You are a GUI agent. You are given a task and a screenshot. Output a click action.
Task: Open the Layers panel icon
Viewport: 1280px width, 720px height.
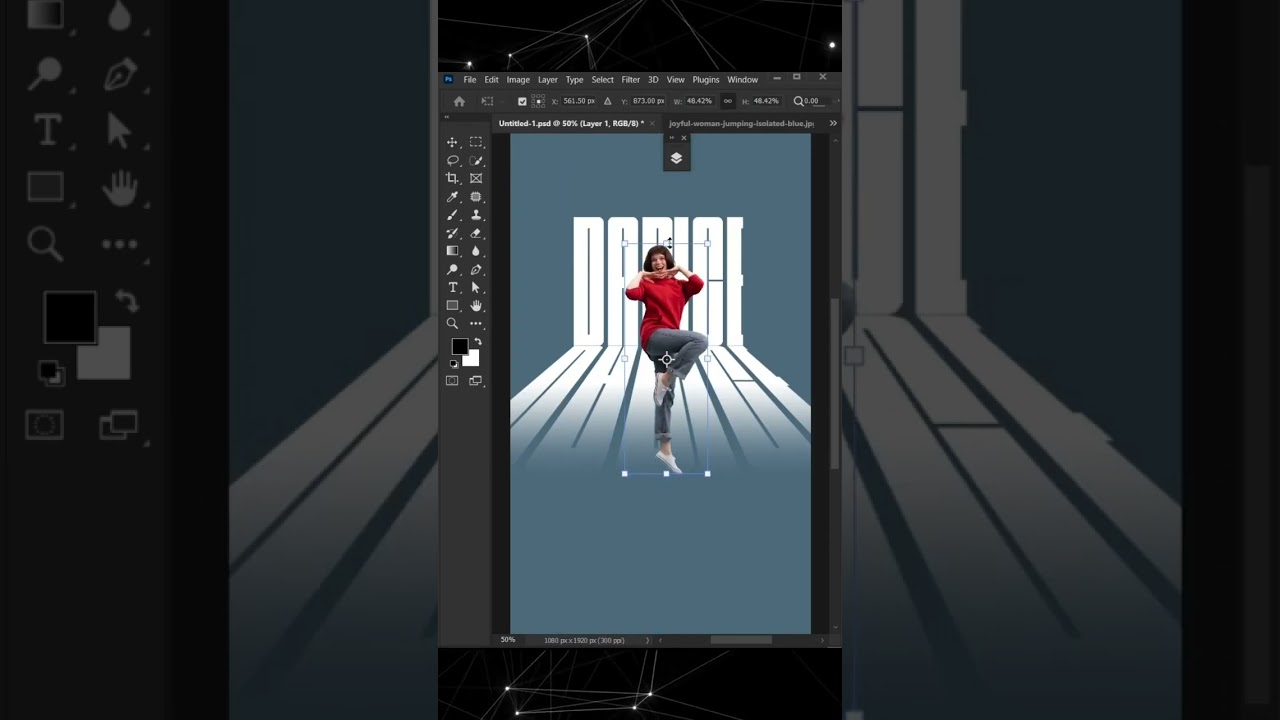click(x=676, y=158)
